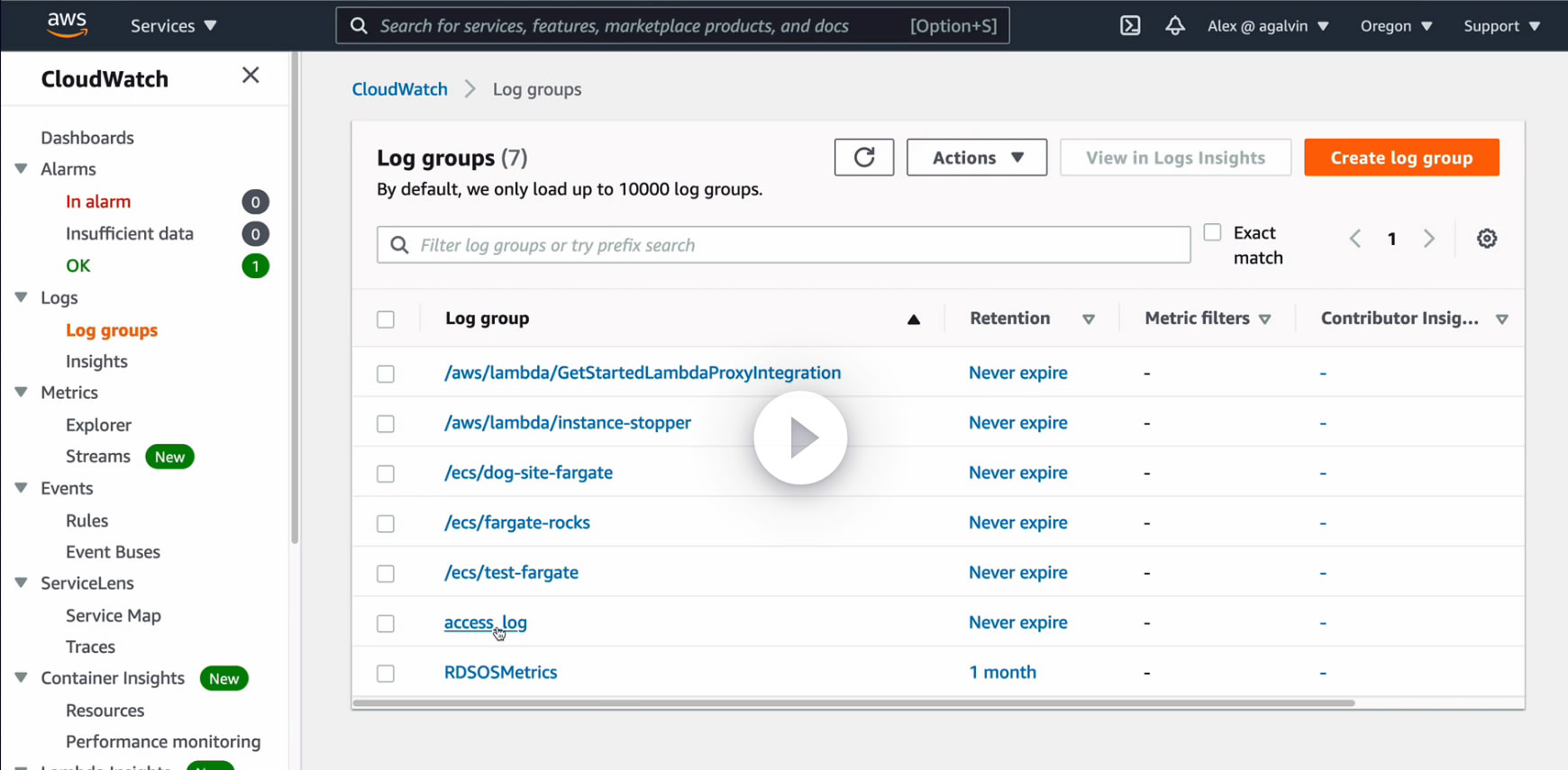Go to previous page arrow
The image size is (1568, 770).
tap(1355, 239)
